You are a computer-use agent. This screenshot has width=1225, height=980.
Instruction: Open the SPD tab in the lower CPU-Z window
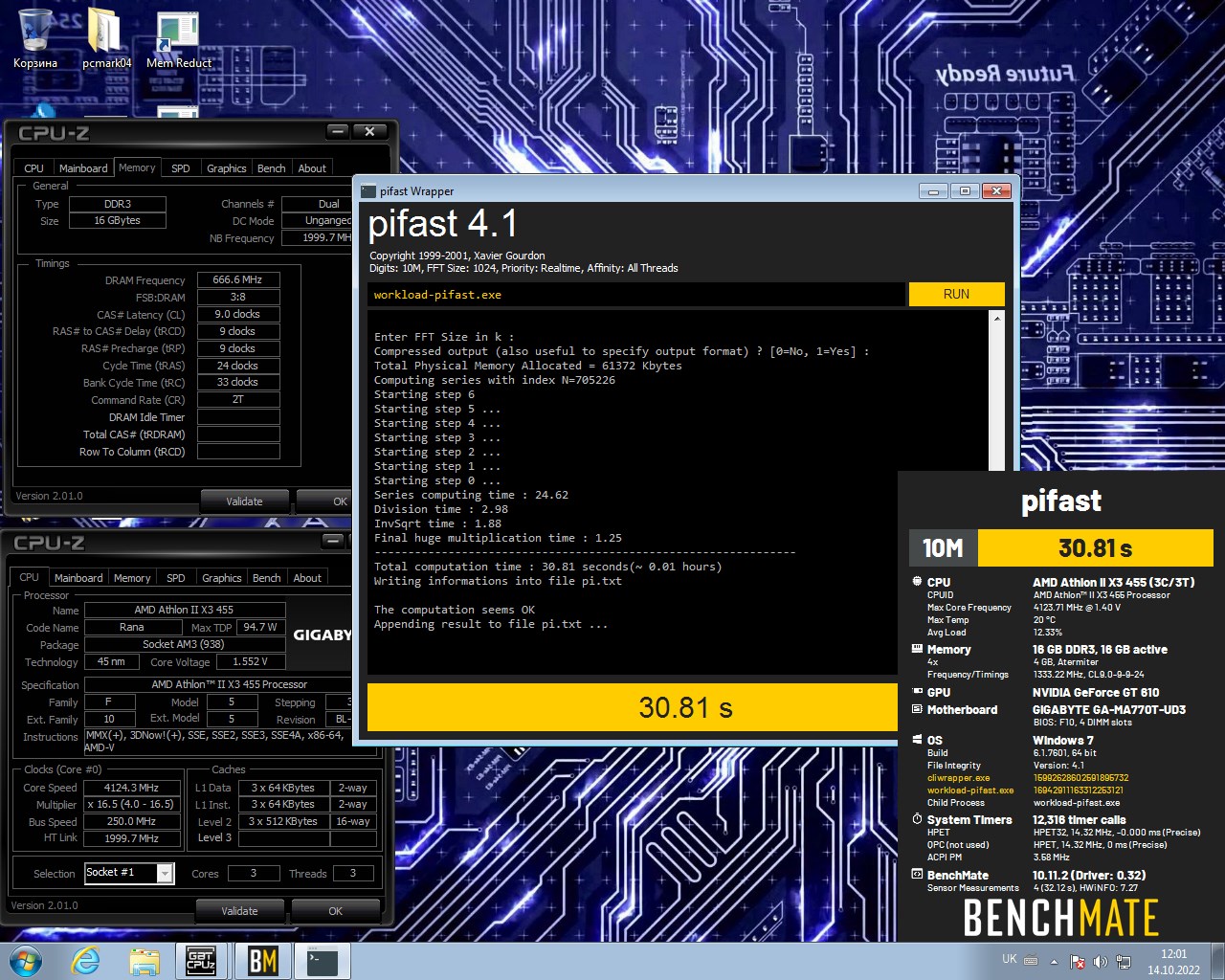(176, 578)
